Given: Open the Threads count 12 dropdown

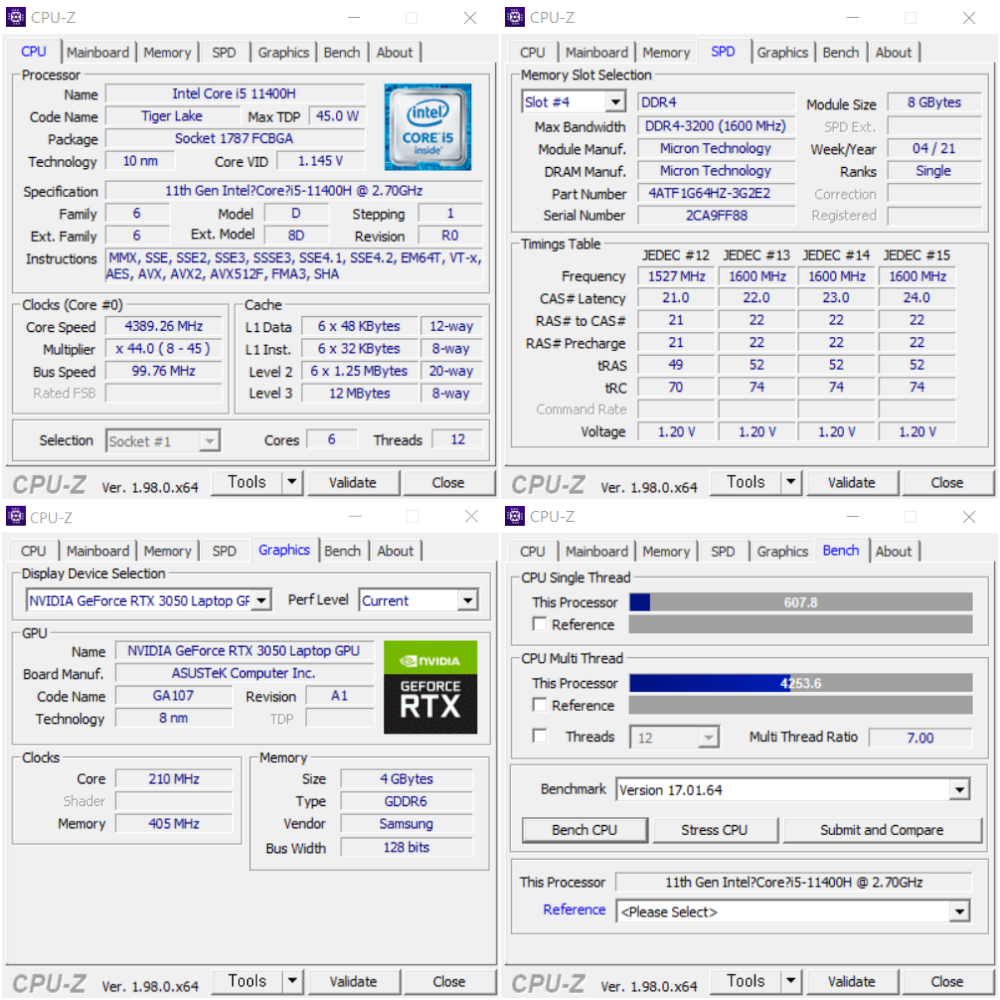Looking at the screenshot, I should point(708,737).
